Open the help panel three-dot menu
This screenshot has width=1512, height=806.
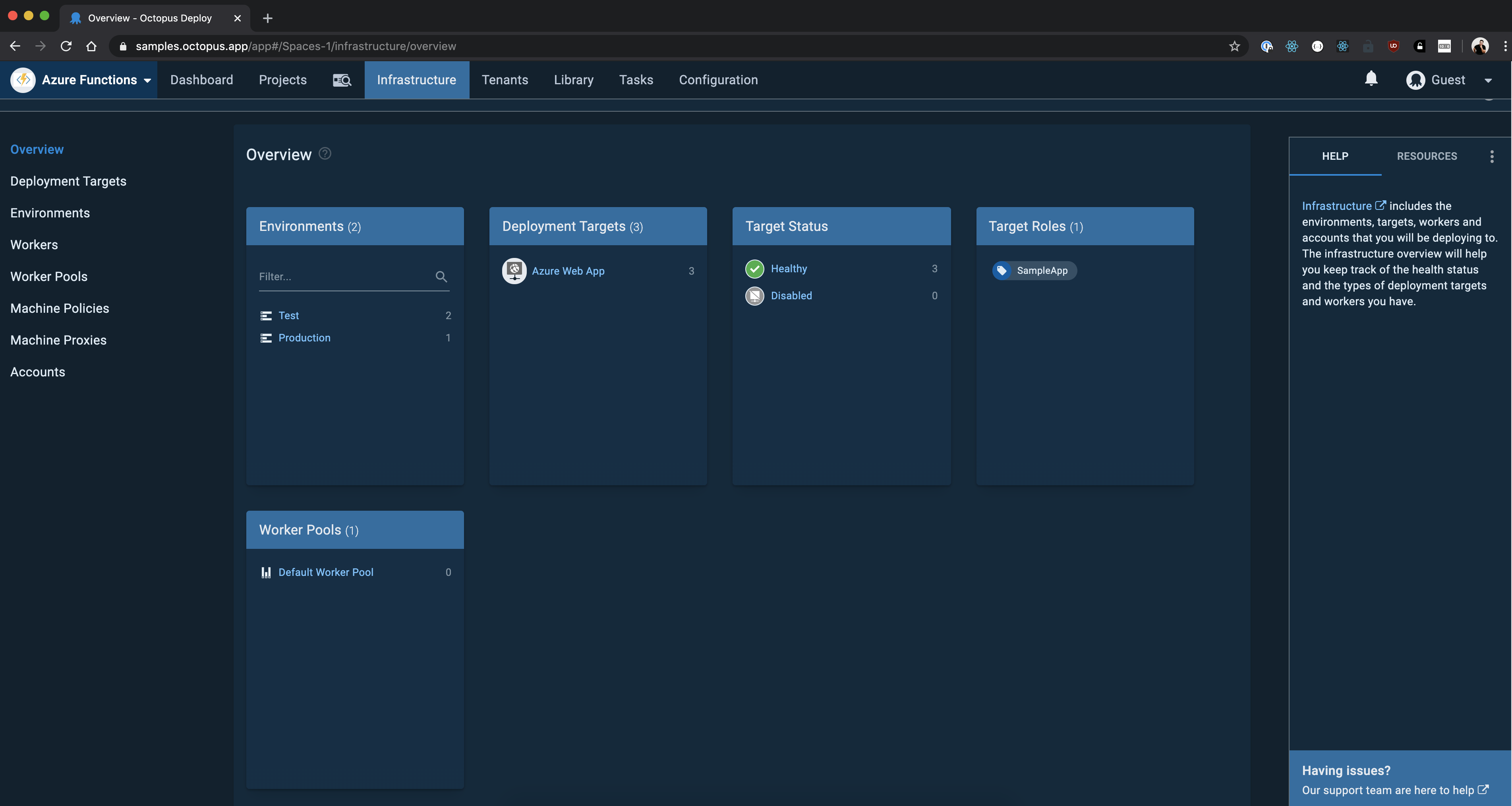coord(1491,156)
